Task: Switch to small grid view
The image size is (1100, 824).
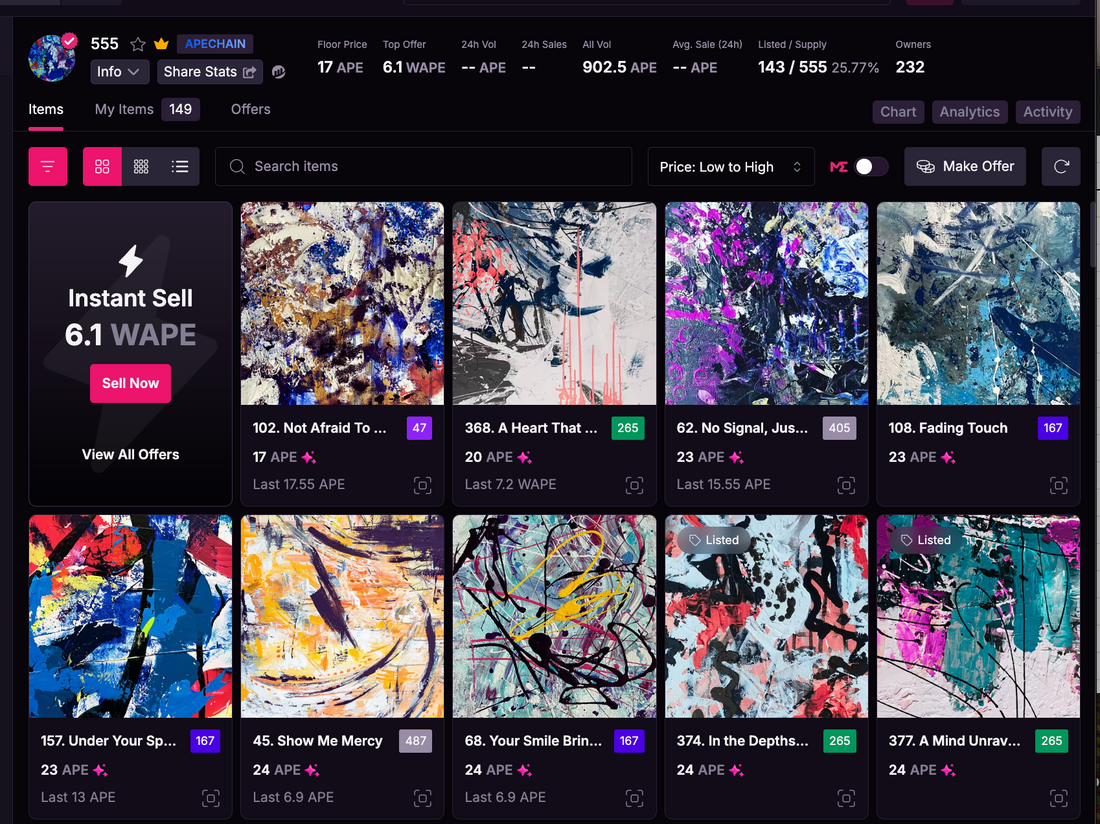Action: 141,167
